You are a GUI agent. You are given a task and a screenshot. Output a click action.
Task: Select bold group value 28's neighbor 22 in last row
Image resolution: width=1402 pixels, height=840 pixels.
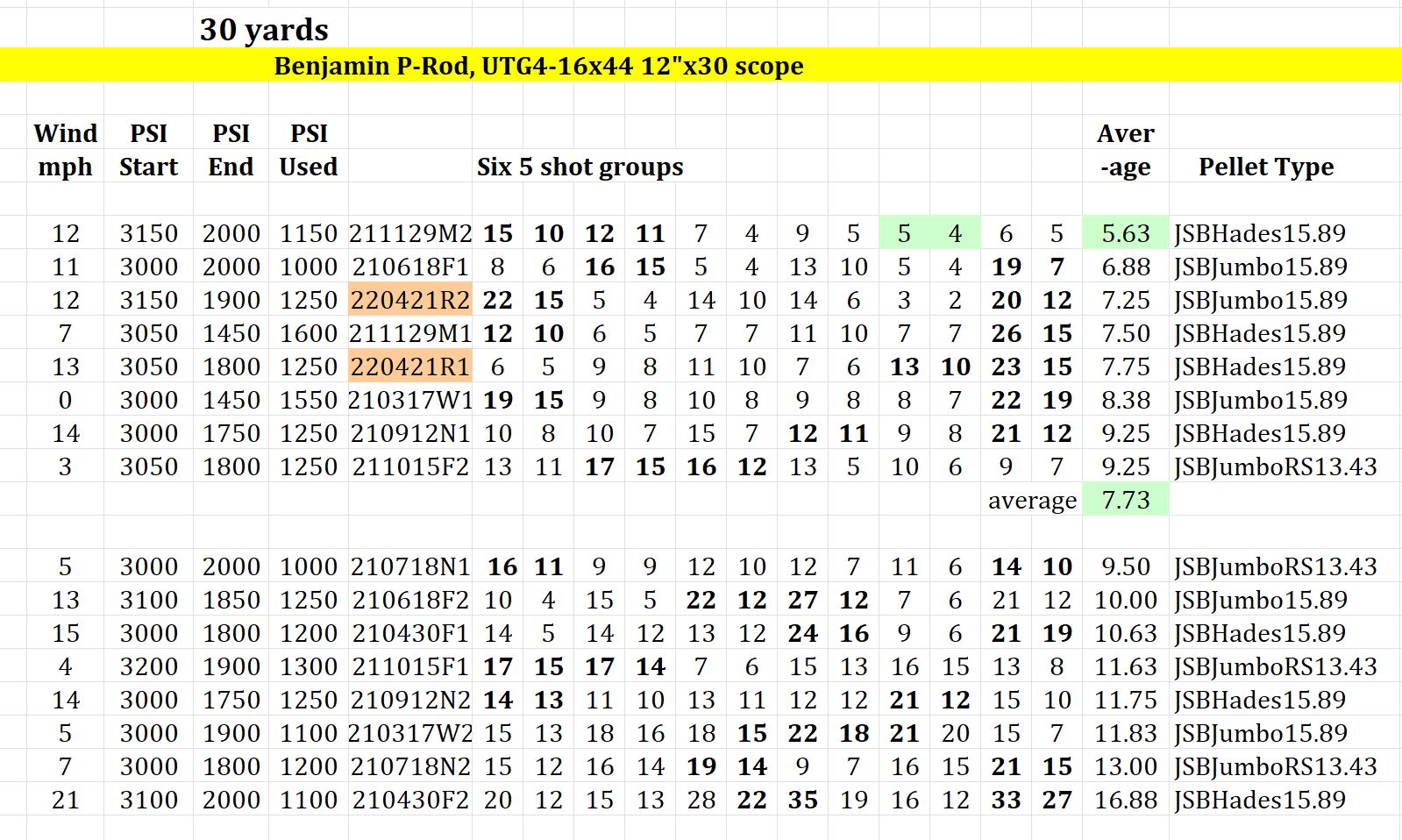(752, 800)
